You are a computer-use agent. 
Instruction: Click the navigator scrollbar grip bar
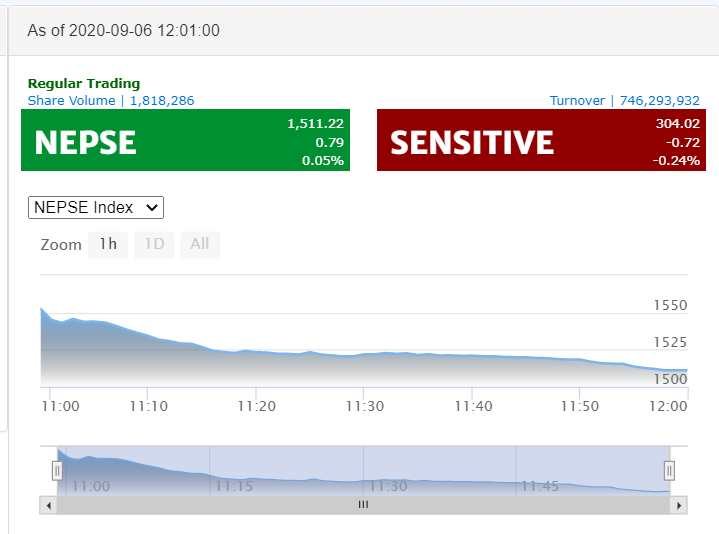(x=363, y=505)
